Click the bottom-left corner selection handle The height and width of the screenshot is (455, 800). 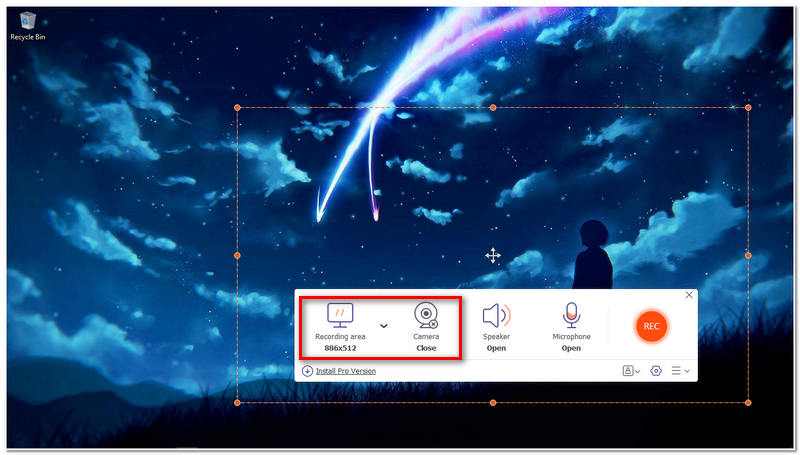[x=237, y=403]
